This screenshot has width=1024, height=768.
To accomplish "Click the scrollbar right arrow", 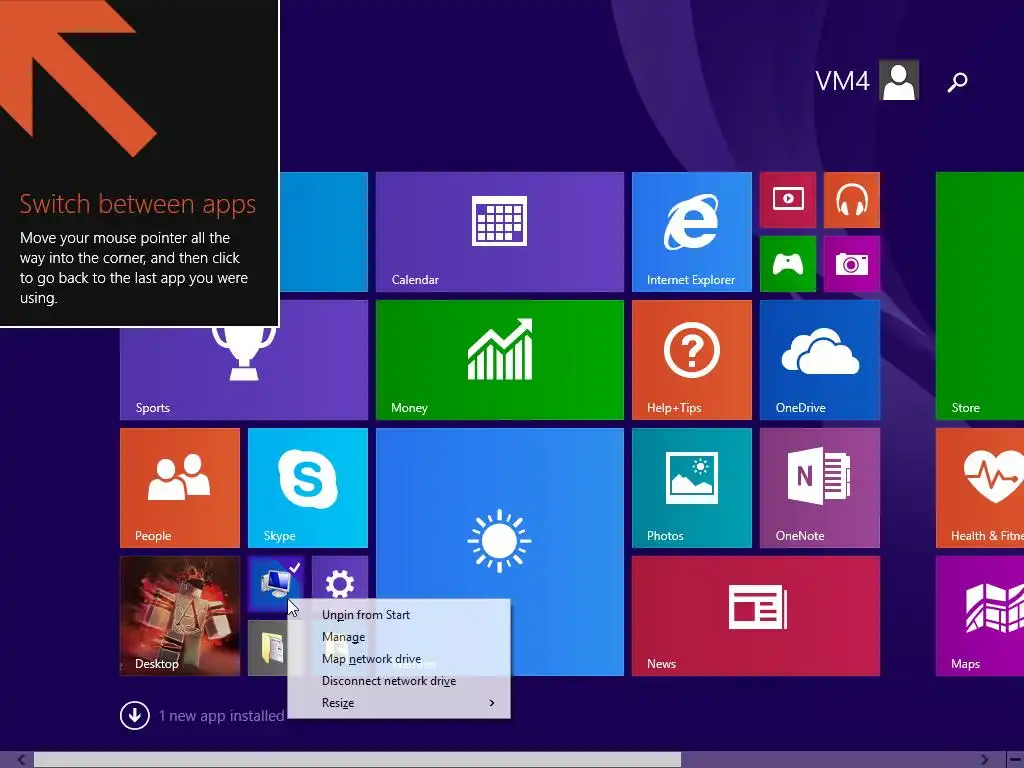I will pos(985,760).
